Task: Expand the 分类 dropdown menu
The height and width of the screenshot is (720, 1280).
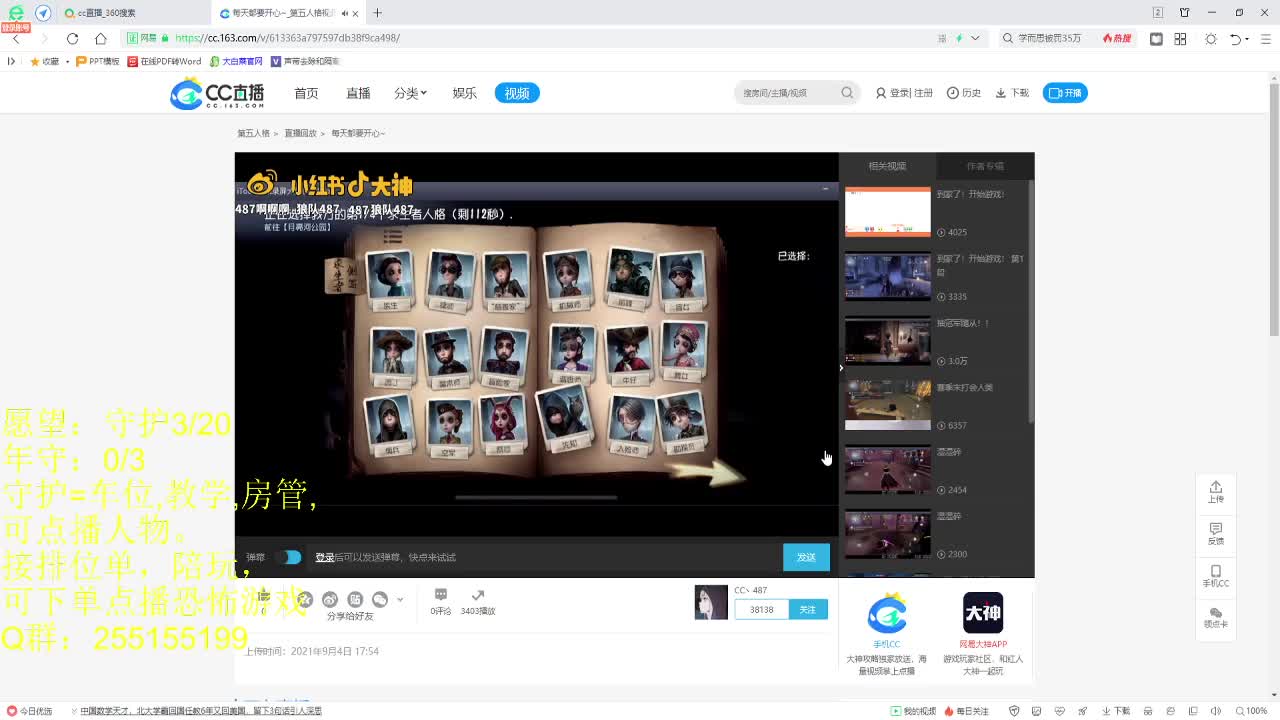Action: click(410, 93)
